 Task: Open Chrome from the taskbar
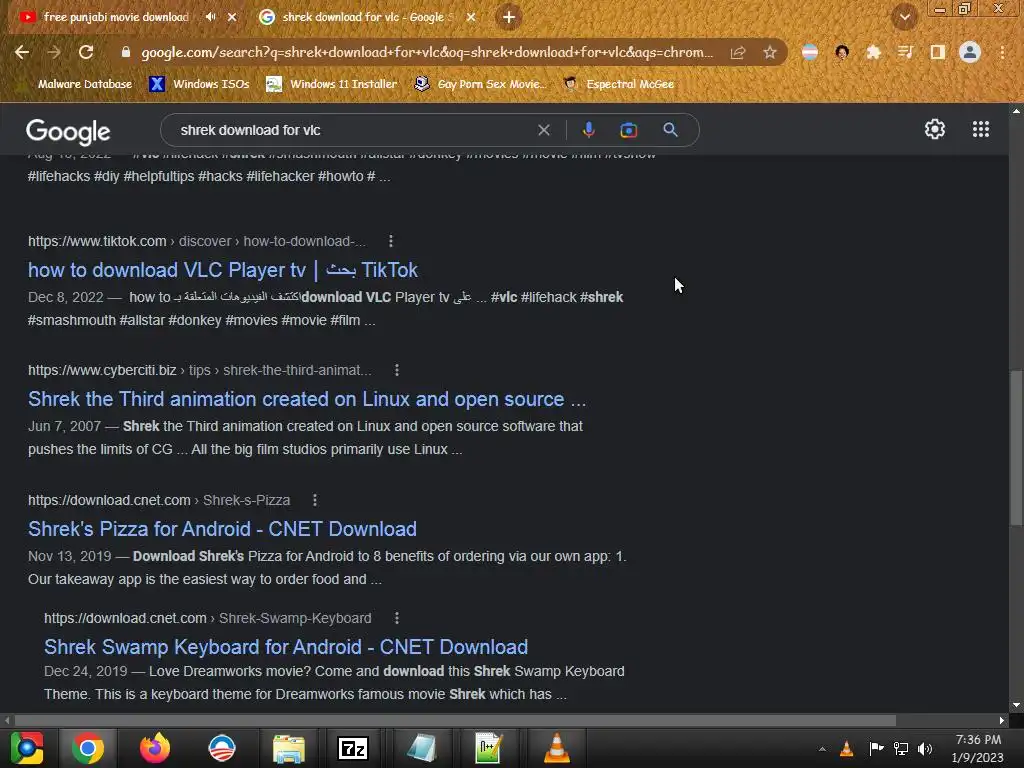point(87,748)
